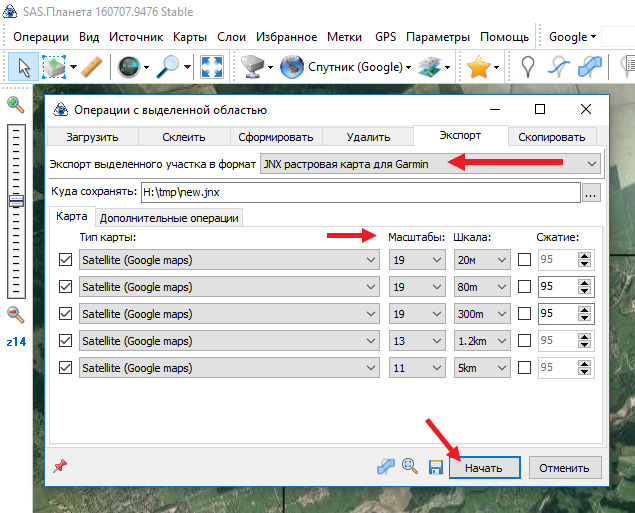Viewport: 635px width, 513px height.
Task: Uncheck the first Satellite map row checkbox
Action: [66, 260]
